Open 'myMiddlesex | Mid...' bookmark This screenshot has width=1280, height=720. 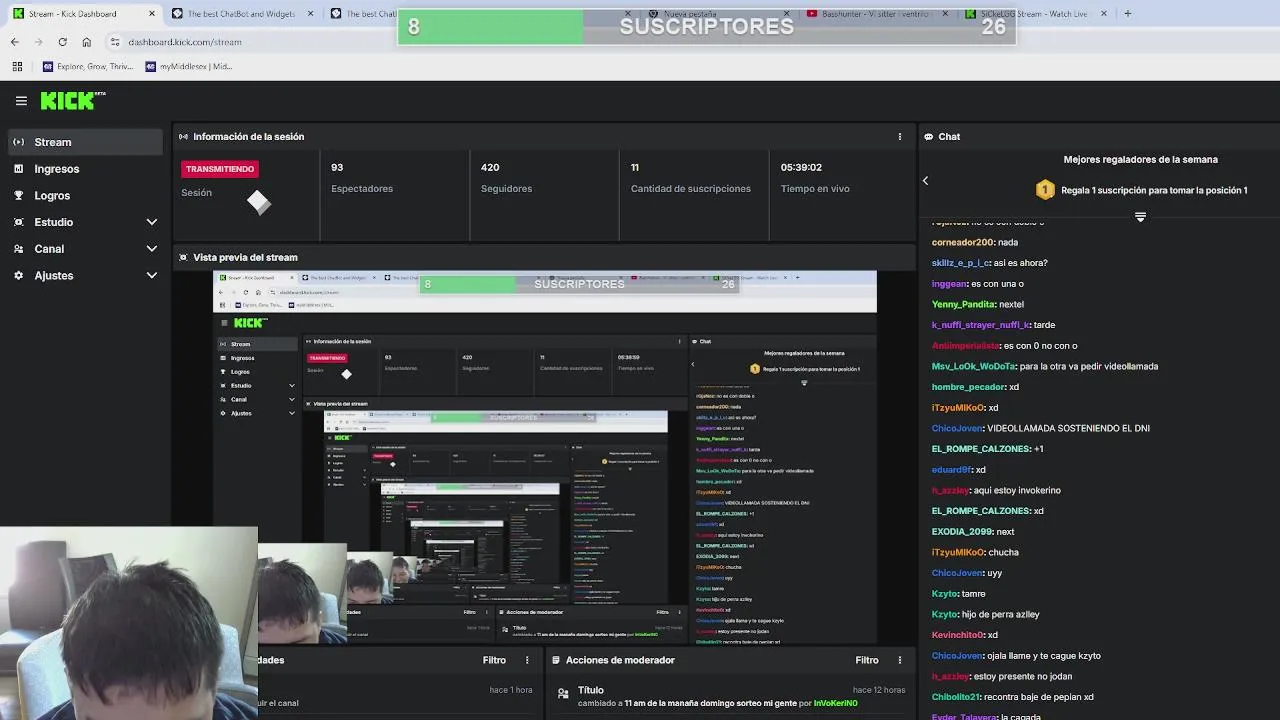(x=189, y=67)
